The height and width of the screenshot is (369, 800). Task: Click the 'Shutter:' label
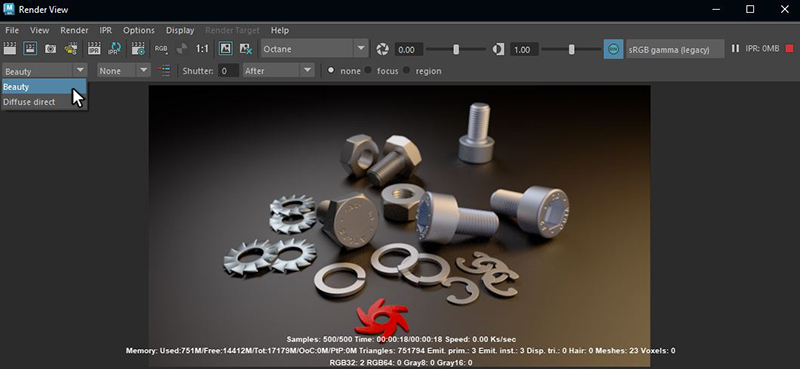tap(198, 71)
